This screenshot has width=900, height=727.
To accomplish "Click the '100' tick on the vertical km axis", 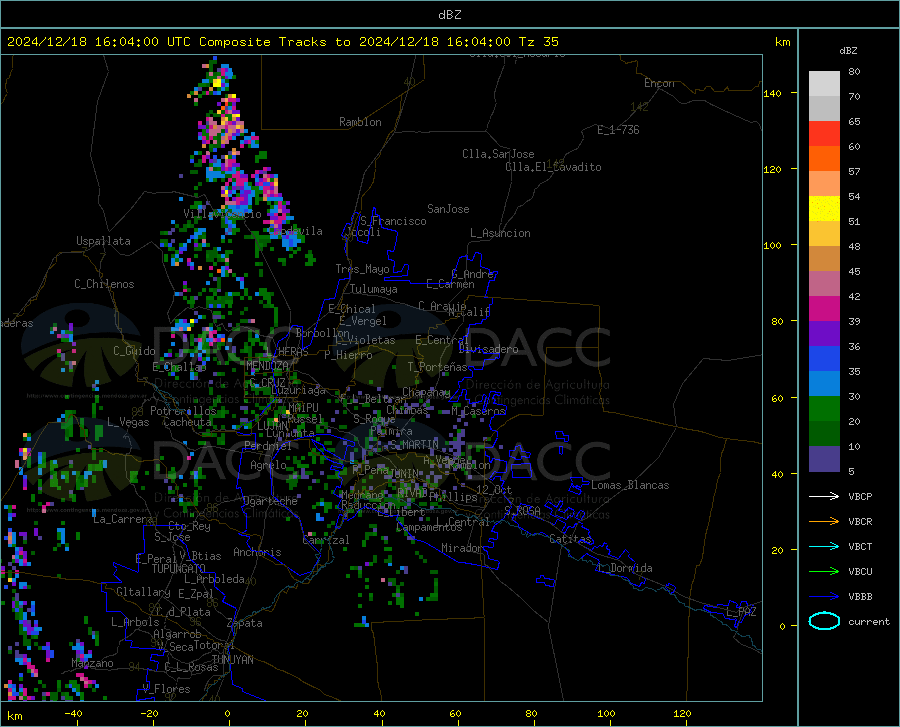I will (772, 245).
